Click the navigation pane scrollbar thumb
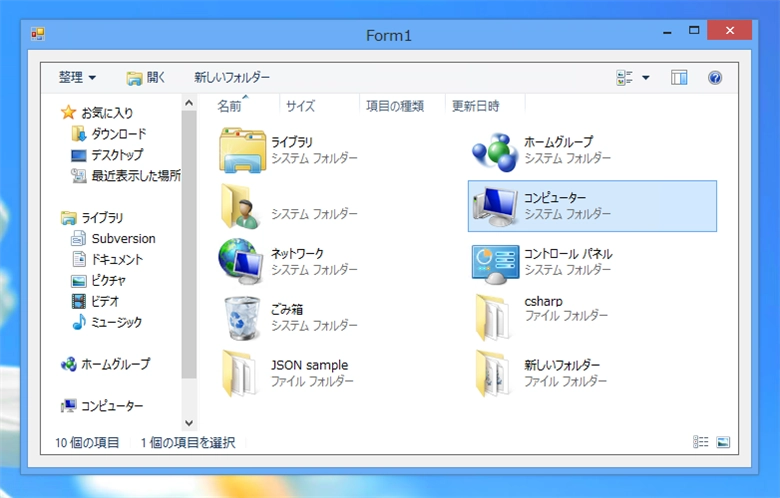Screen dimensions: 780x498 (x=189, y=244)
